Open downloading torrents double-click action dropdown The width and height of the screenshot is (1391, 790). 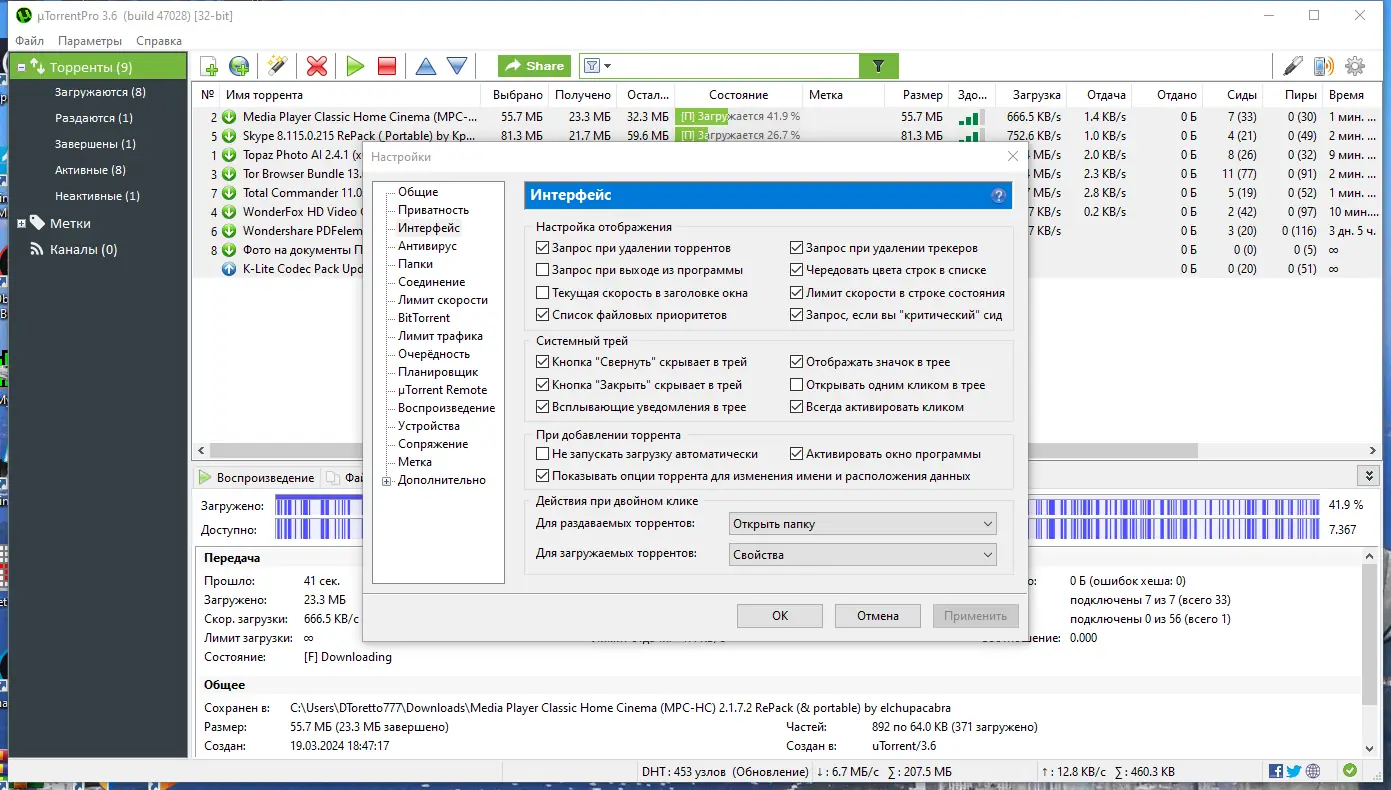[x=862, y=554]
